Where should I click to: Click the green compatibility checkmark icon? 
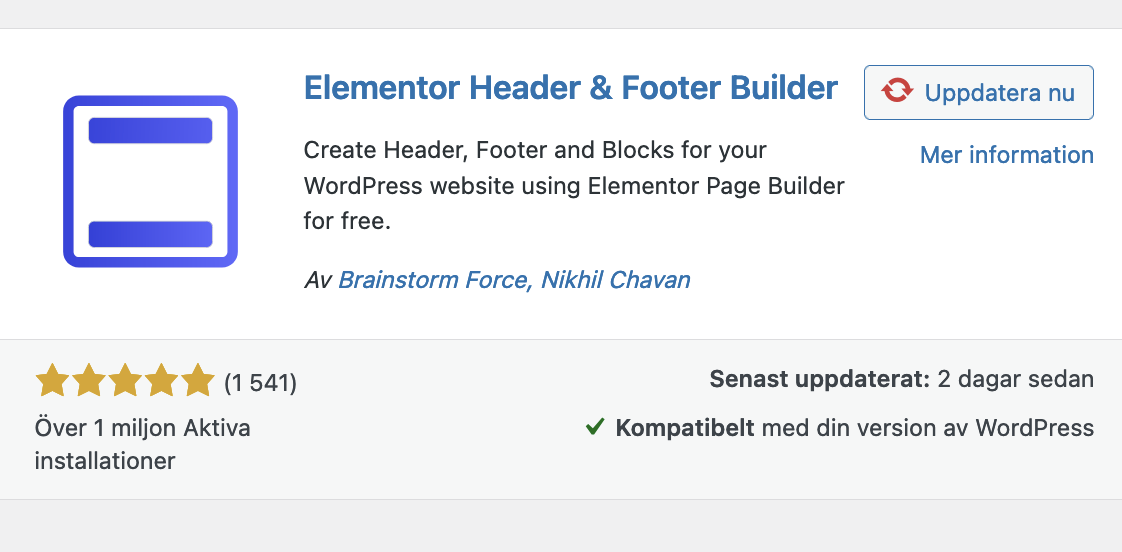tap(595, 428)
